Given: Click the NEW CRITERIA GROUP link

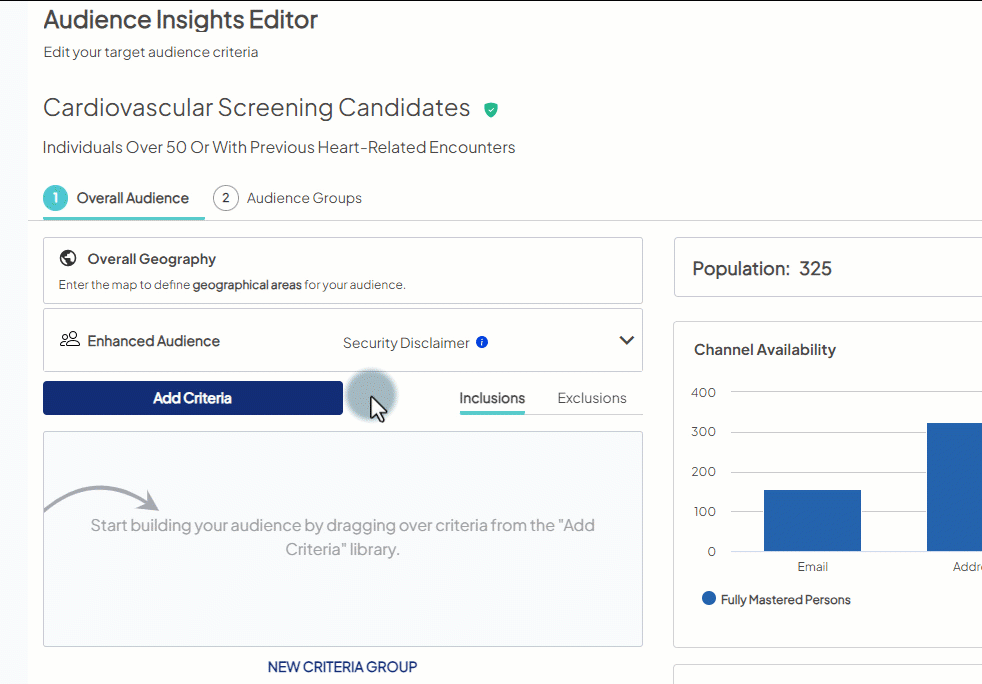Looking at the screenshot, I should tap(342, 666).
